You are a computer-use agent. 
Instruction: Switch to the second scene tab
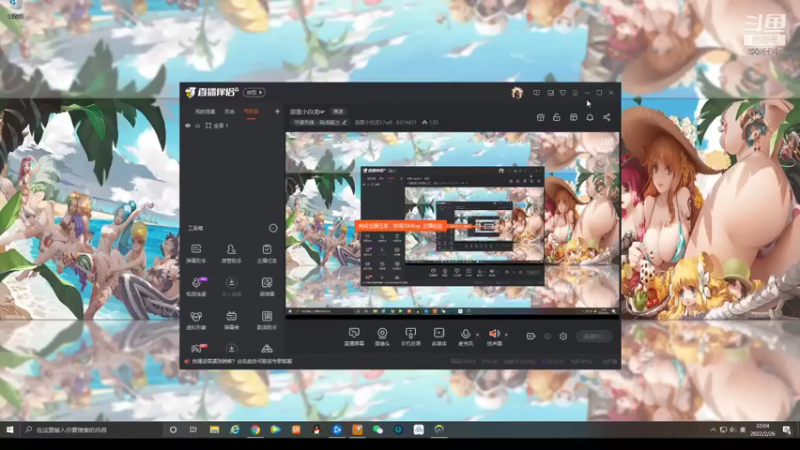(x=230, y=111)
